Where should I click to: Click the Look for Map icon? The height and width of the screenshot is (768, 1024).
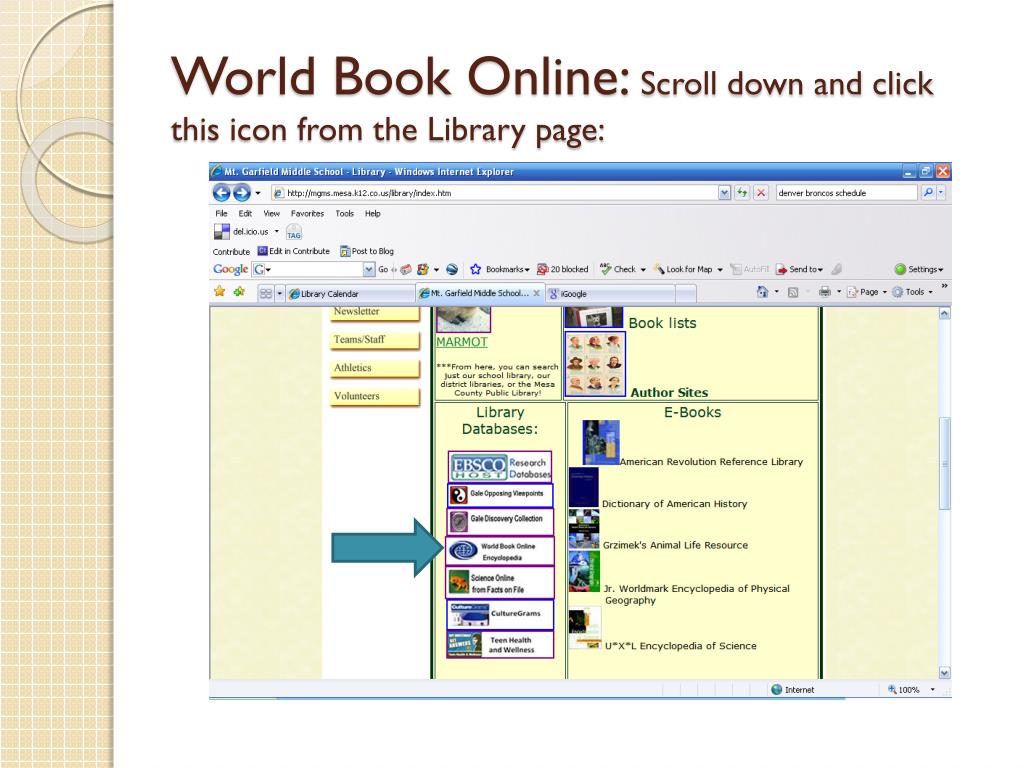coord(660,269)
